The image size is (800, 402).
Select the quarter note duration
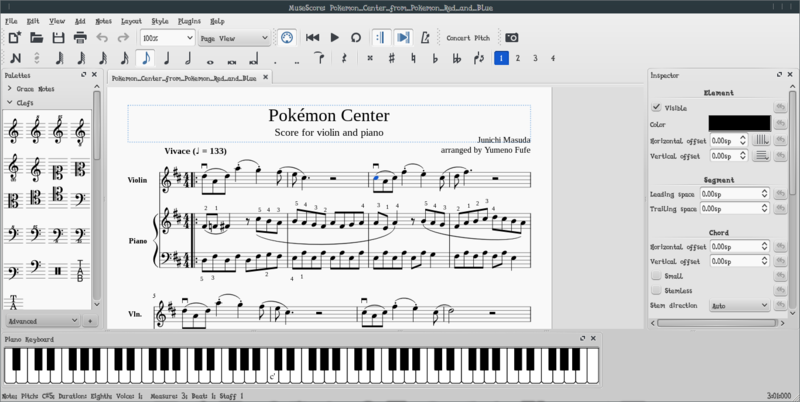pos(166,58)
